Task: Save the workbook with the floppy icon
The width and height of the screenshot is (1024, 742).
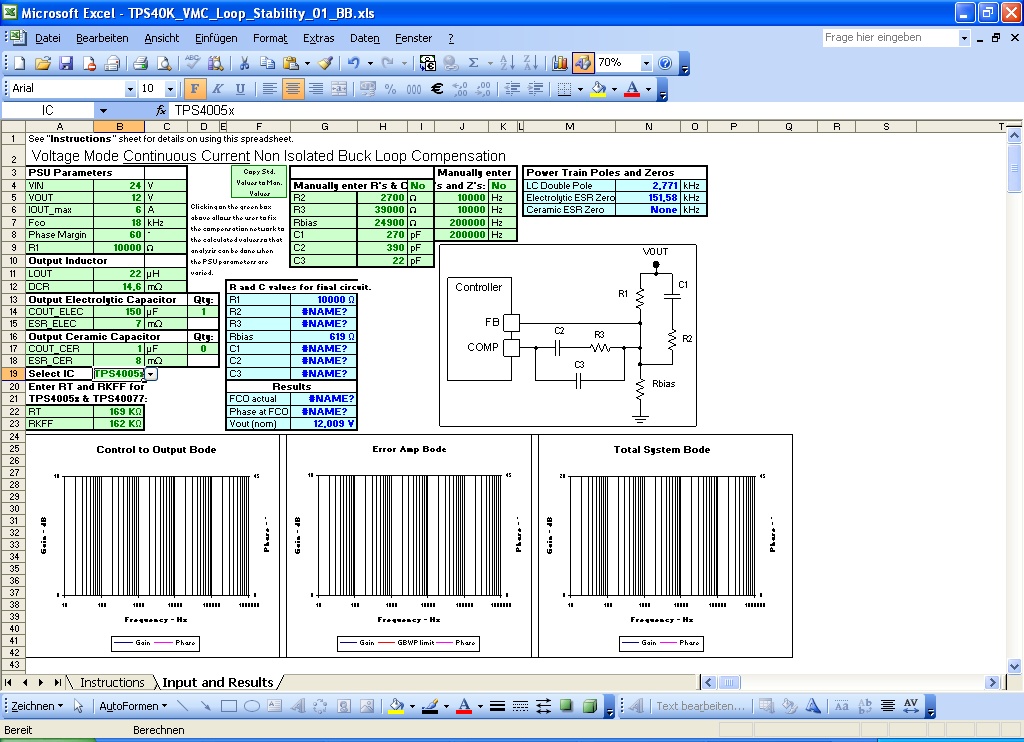Action: tap(66, 63)
